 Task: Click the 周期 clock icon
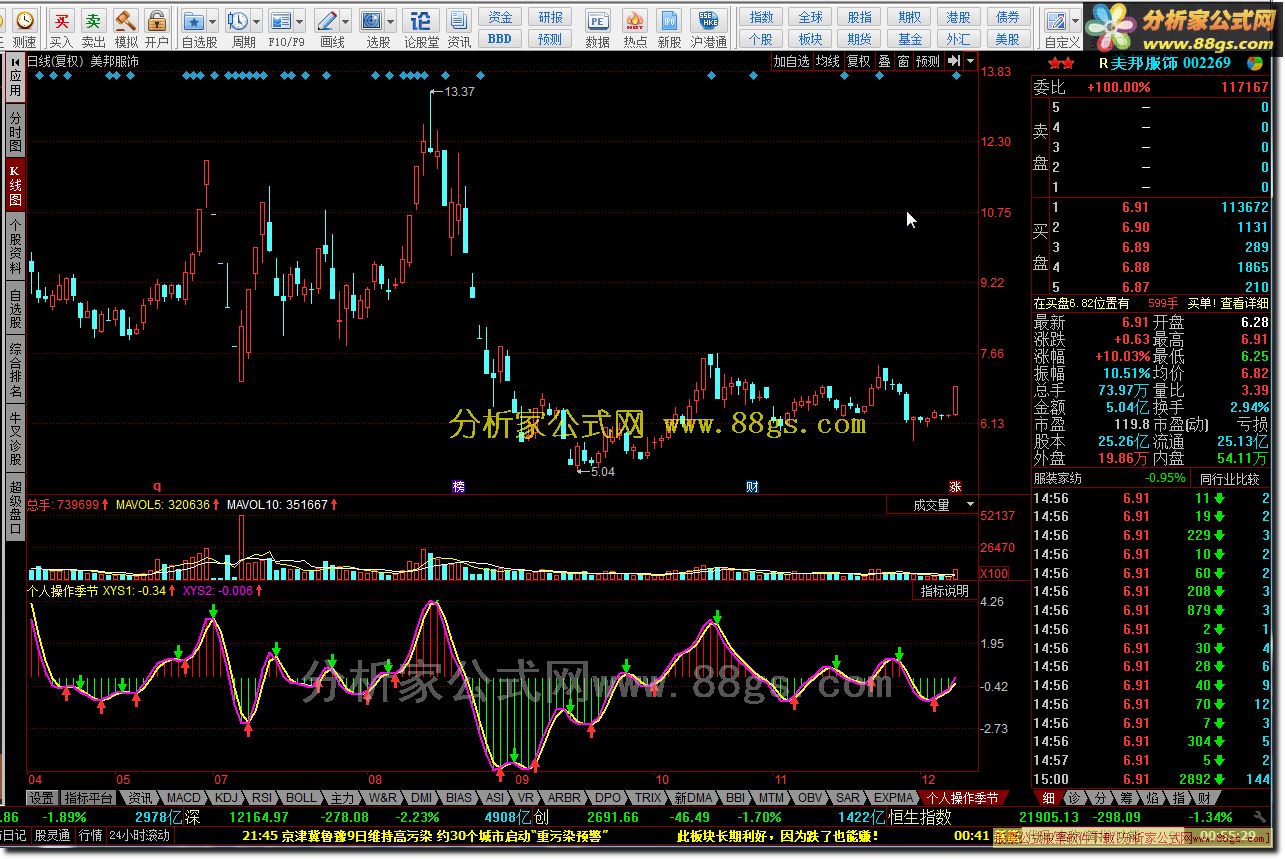pos(238,20)
